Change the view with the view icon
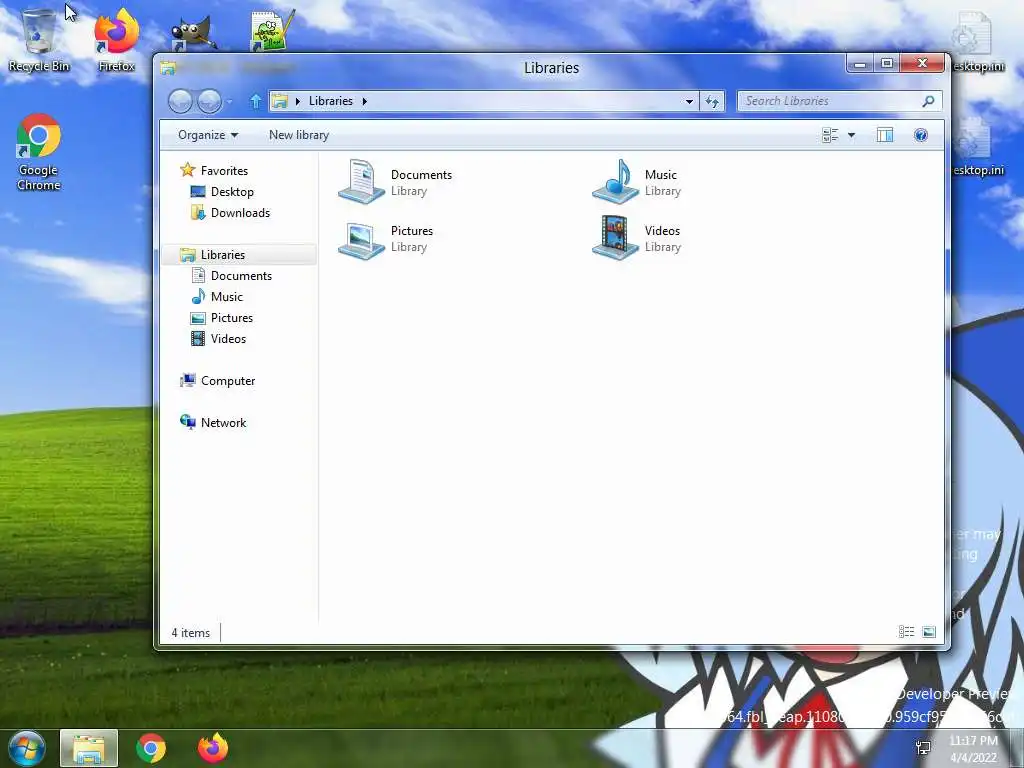The height and width of the screenshot is (768, 1024). click(x=829, y=135)
